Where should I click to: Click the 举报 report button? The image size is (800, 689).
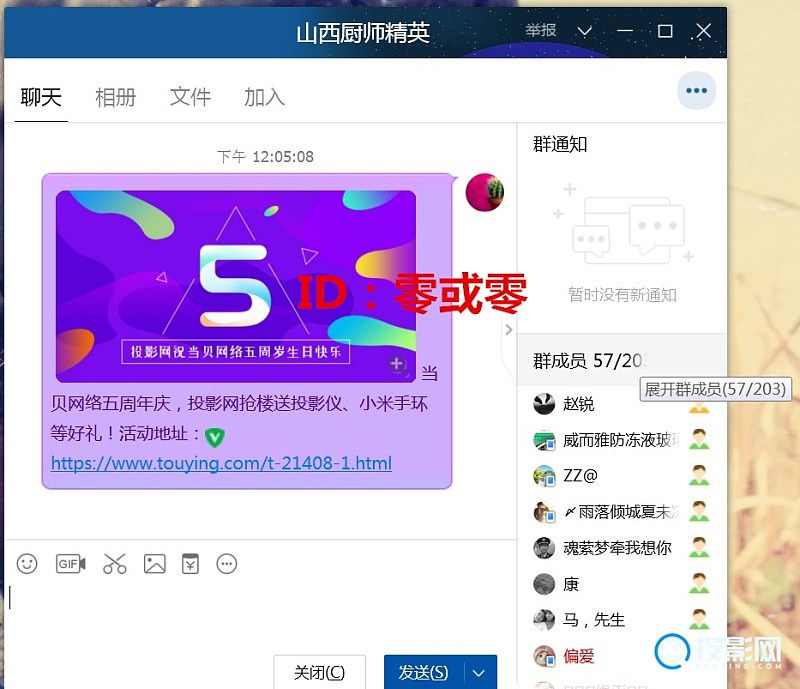point(541,31)
